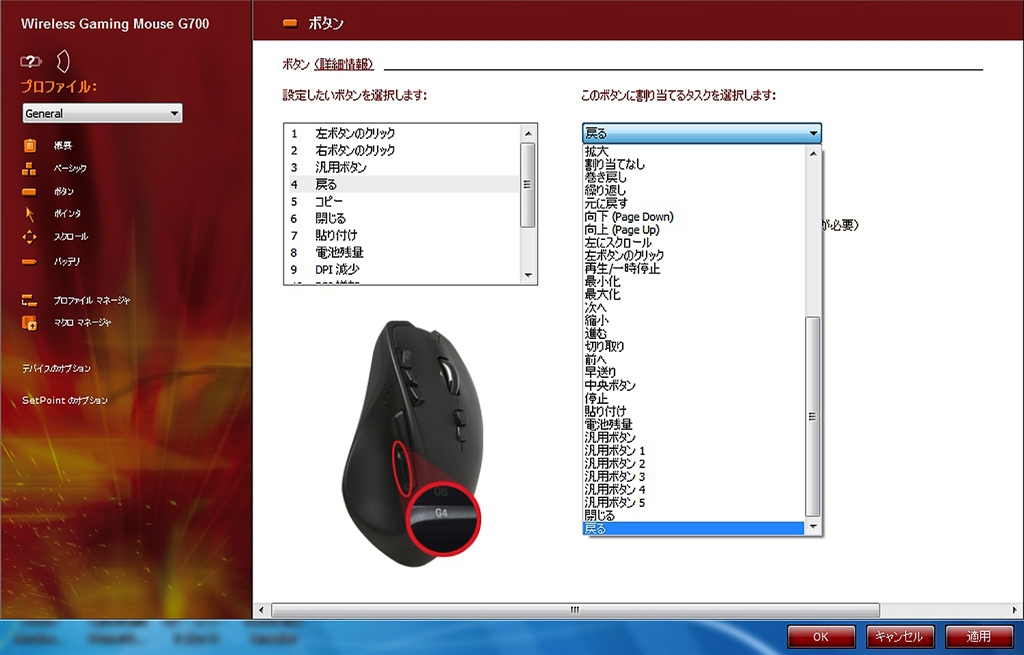Open the 詳細情報 link
This screenshot has width=1024, height=655.
(x=344, y=64)
